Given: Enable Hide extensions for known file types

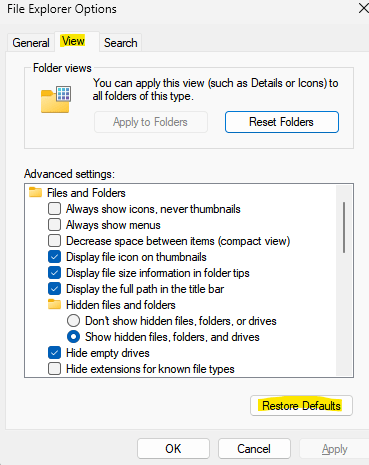Looking at the screenshot, I should 54,369.
